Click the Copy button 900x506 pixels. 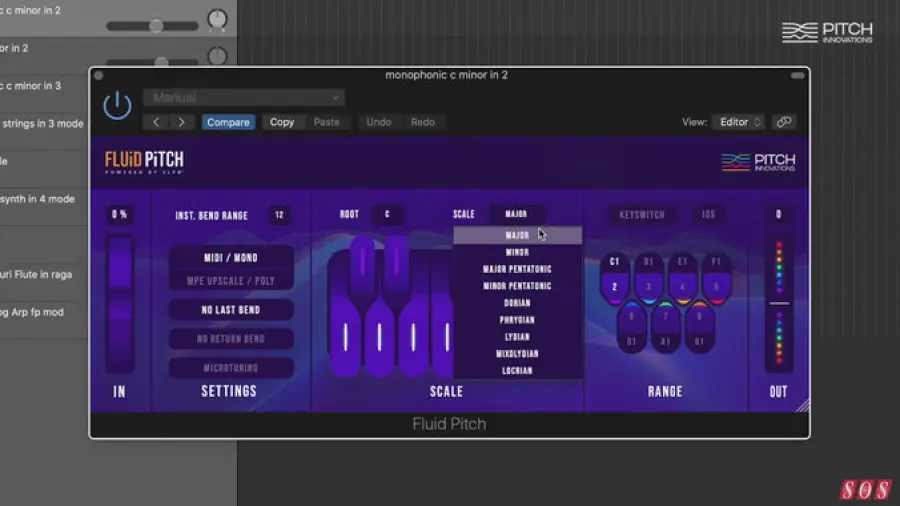(282, 122)
